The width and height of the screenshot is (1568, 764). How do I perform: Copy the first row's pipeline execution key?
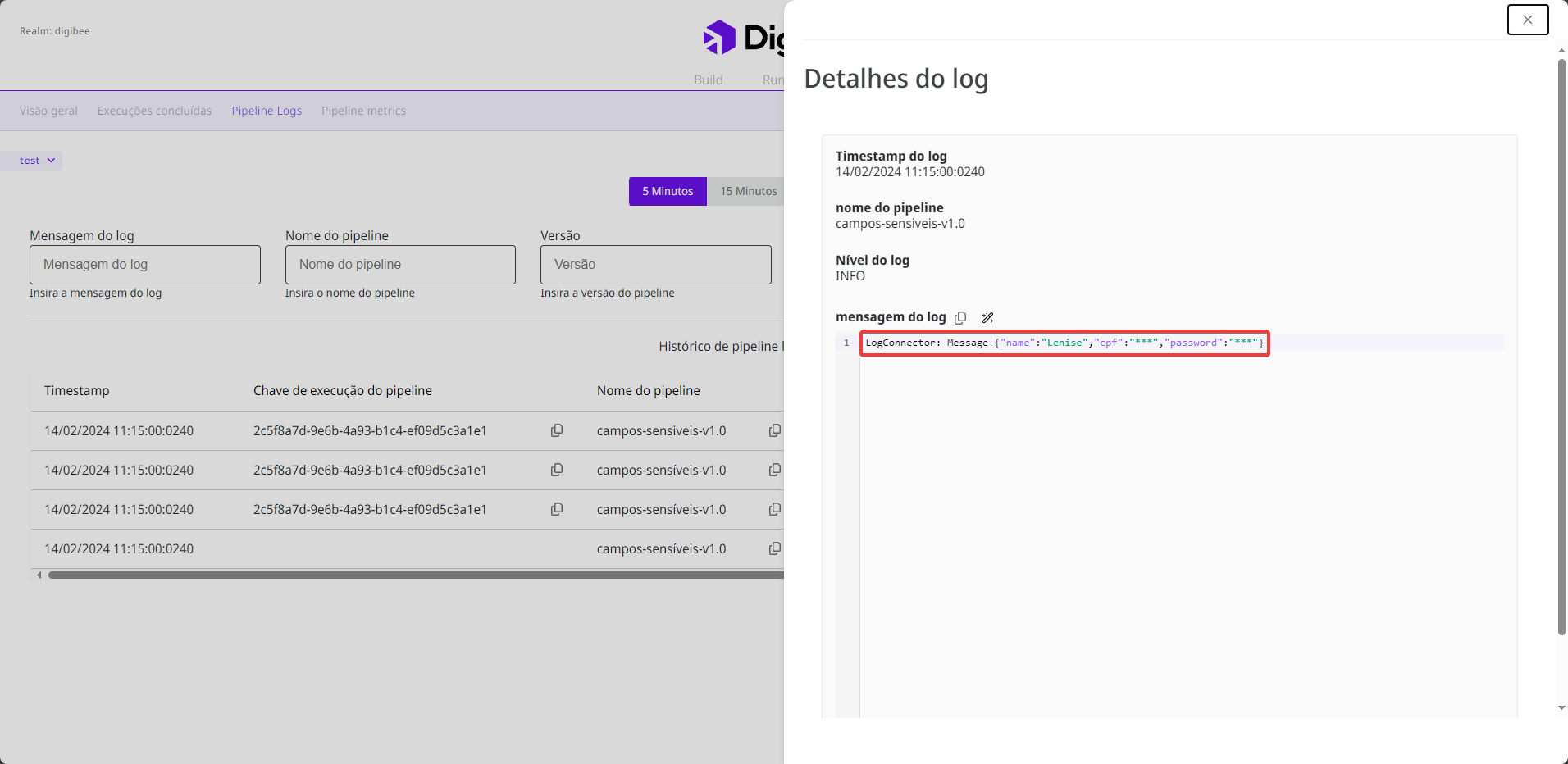557,430
